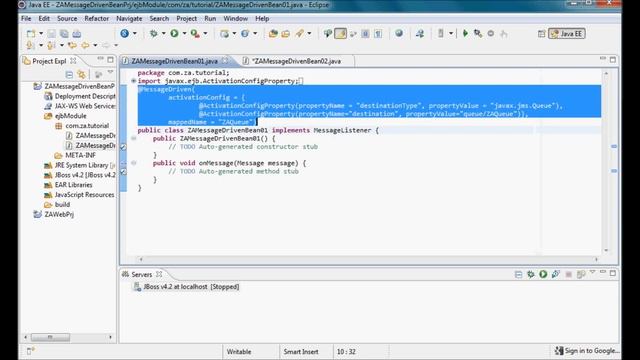Toggle Block Selection Mode button
The image size is (640, 360).
(x=365, y=33)
